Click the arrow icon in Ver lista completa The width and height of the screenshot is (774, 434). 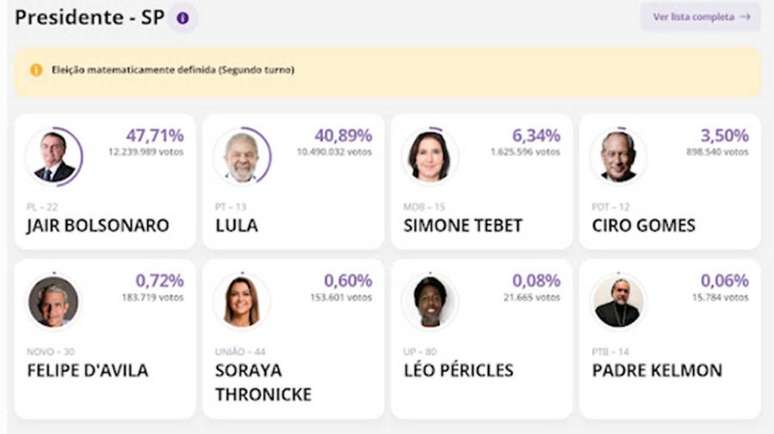click(x=745, y=17)
